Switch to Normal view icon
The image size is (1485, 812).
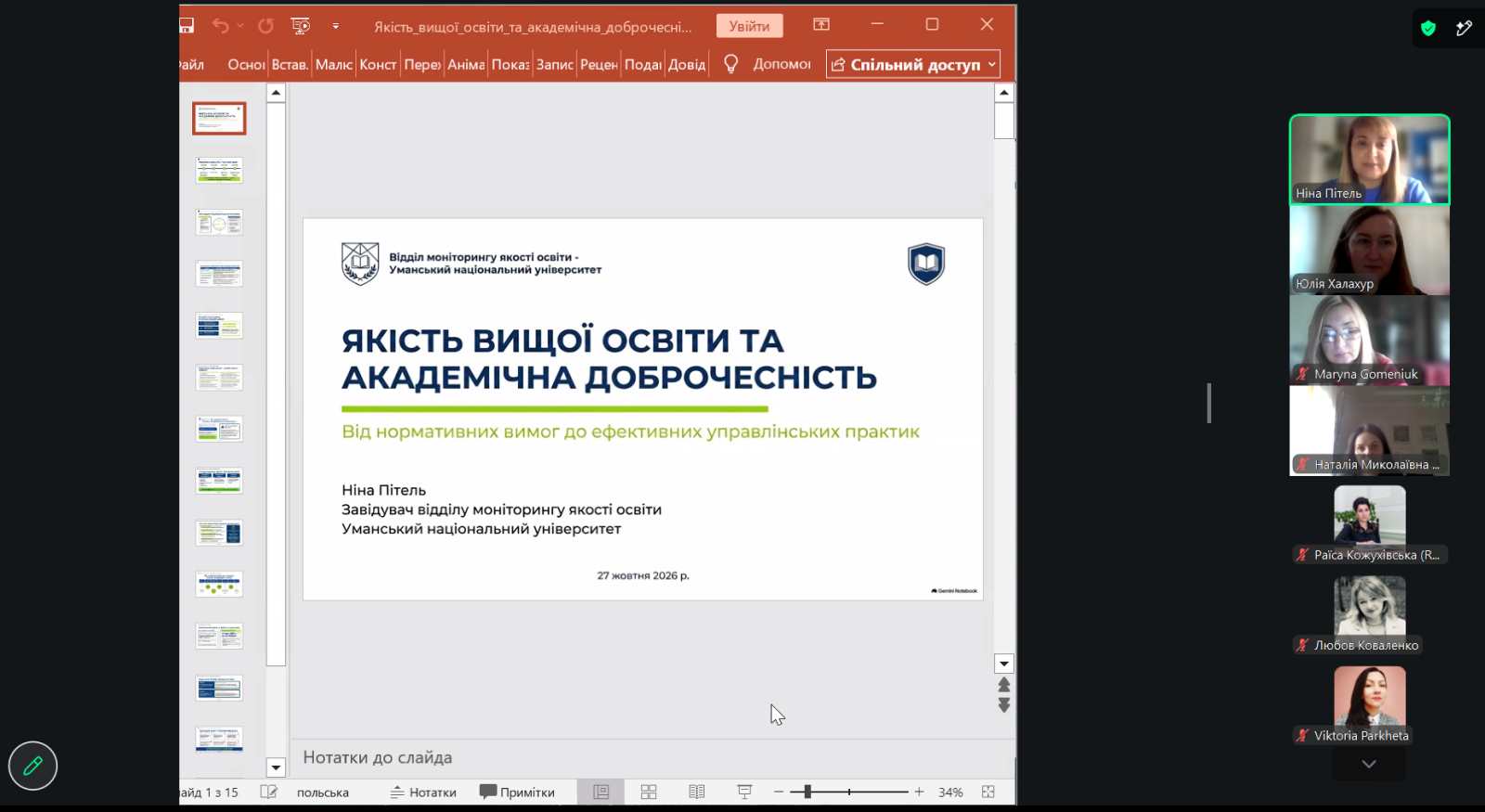(x=601, y=792)
